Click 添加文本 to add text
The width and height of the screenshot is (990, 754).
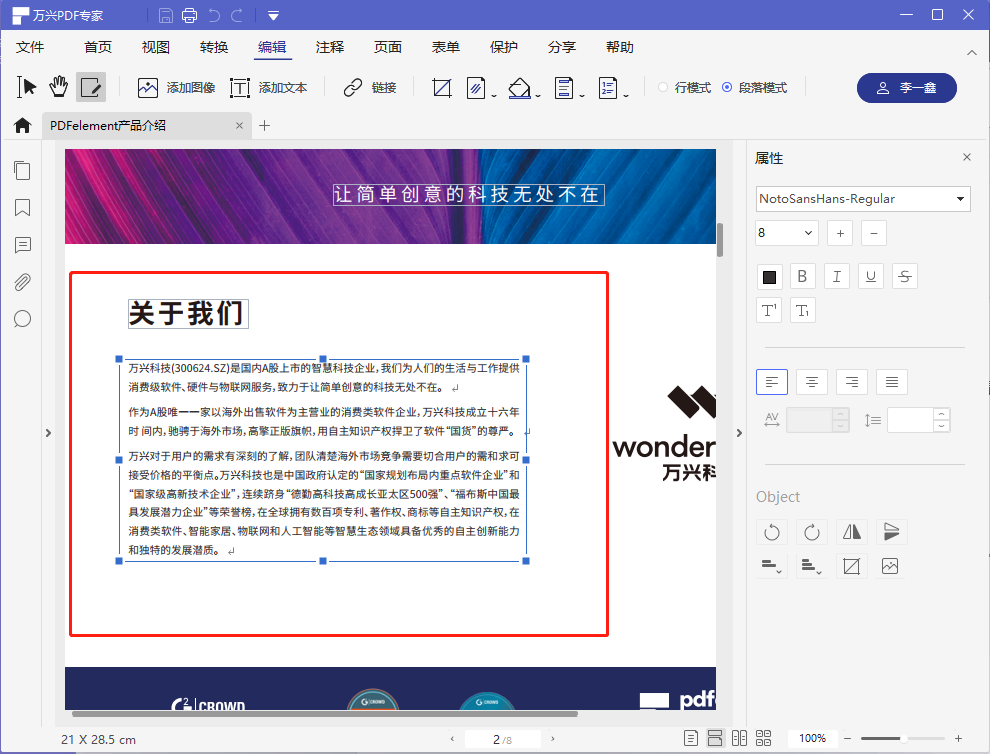point(268,88)
